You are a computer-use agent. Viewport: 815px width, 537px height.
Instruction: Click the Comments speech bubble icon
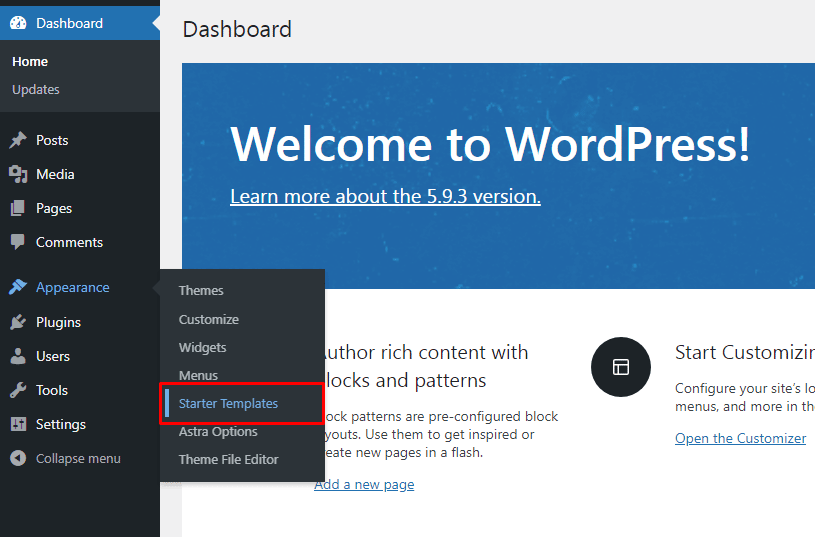pyautogui.click(x=18, y=242)
